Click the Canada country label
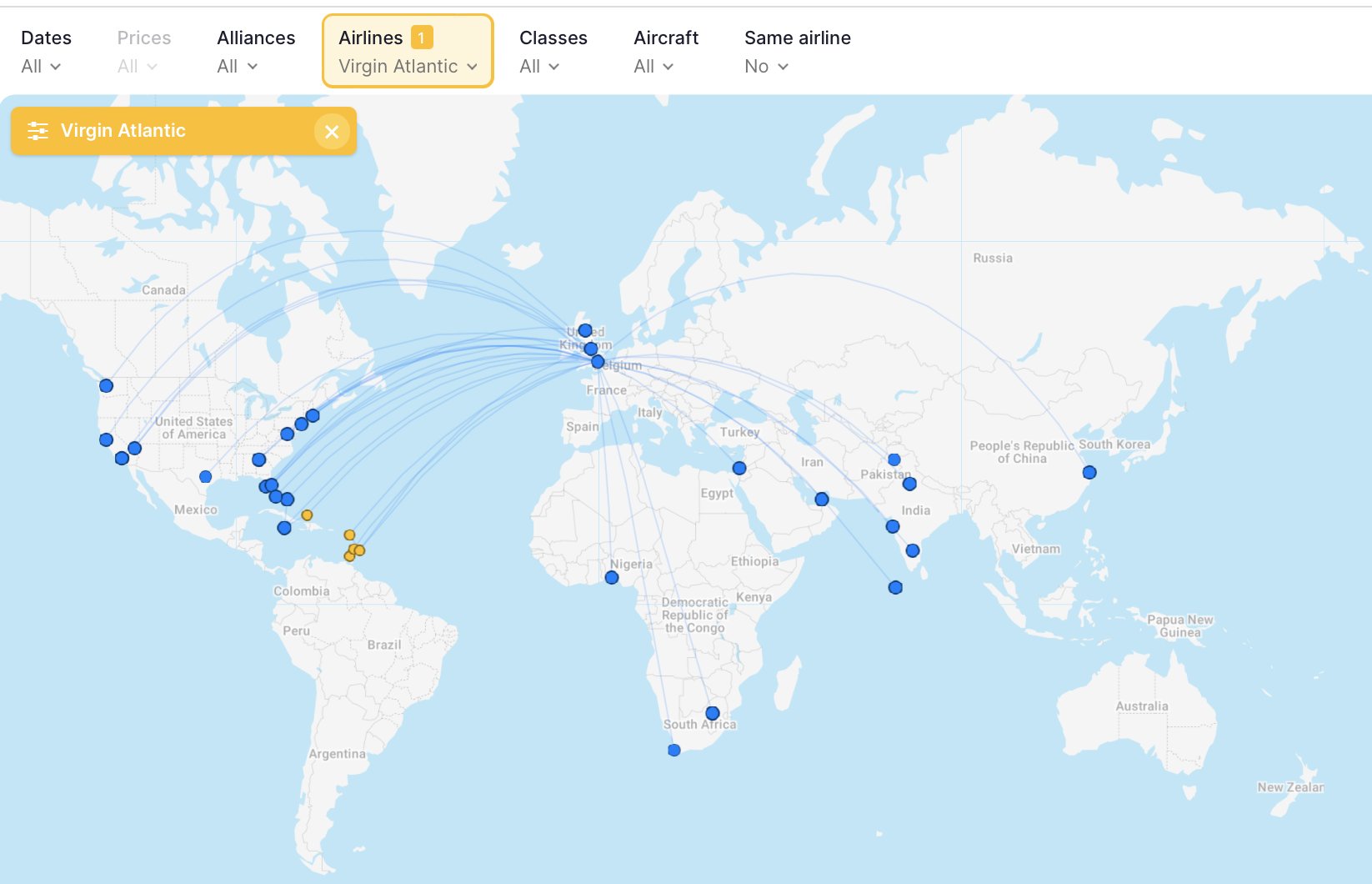Viewport: 1372px width, 884px height. tap(163, 289)
